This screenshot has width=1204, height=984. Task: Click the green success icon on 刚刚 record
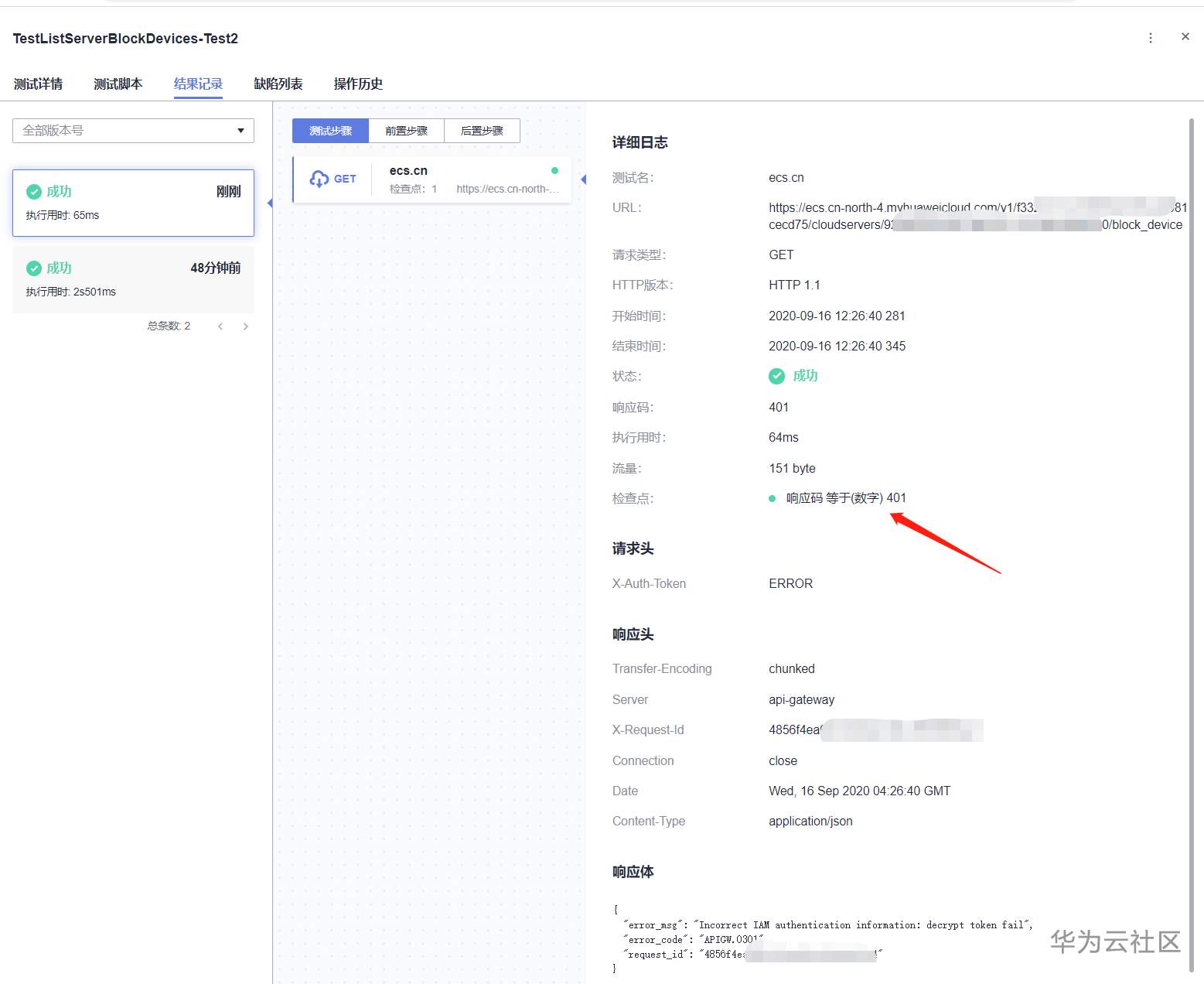pos(34,192)
